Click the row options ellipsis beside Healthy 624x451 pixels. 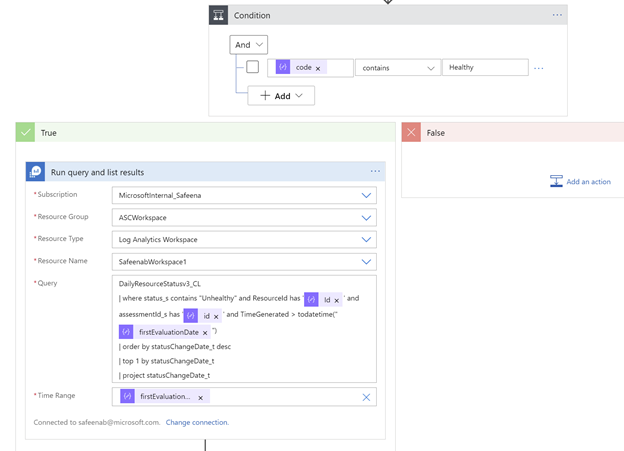539,68
